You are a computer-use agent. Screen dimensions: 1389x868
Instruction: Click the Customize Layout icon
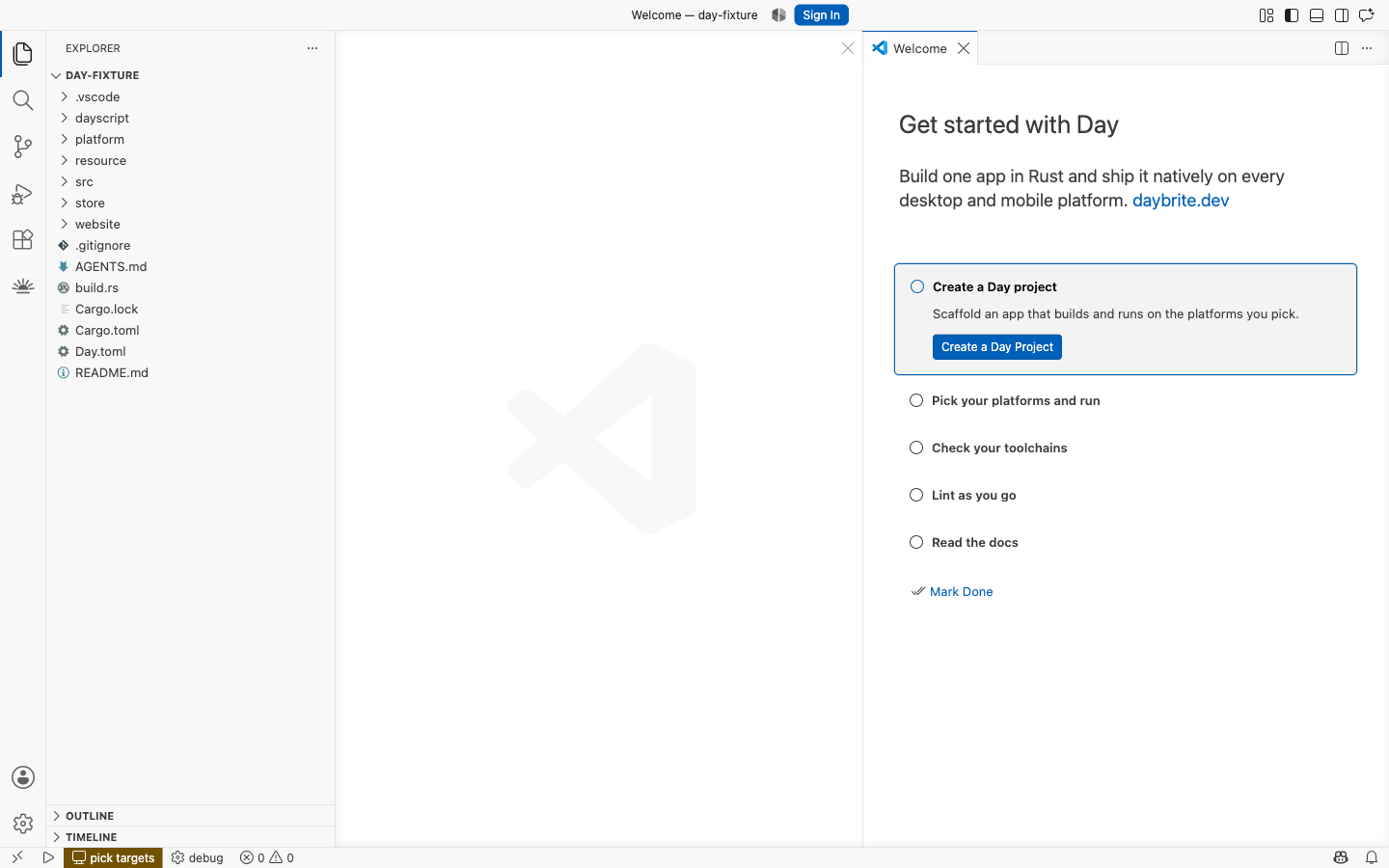[1266, 15]
